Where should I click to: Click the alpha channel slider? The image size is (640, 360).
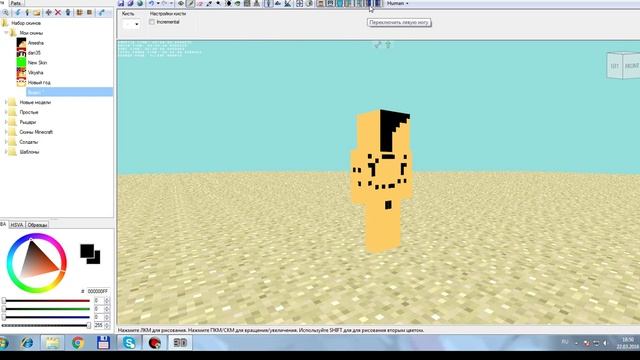point(46,325)
